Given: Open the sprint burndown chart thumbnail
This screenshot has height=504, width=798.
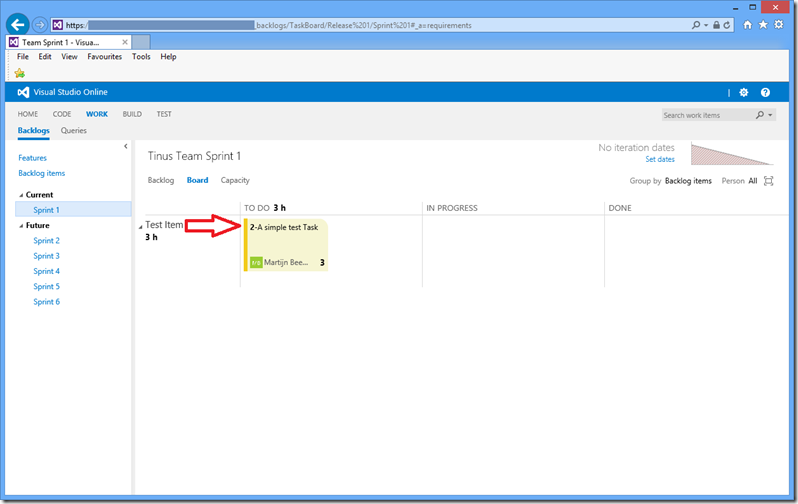Looking at the screenshot, I should (732, 154).
